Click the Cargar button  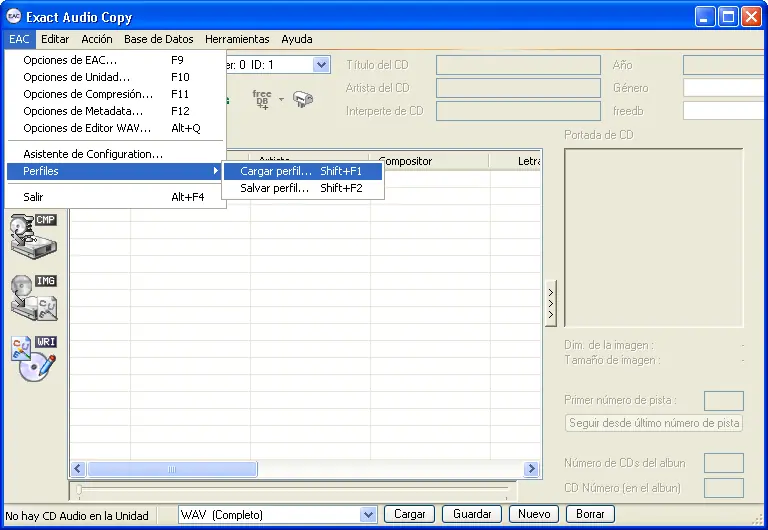point(409,514)
